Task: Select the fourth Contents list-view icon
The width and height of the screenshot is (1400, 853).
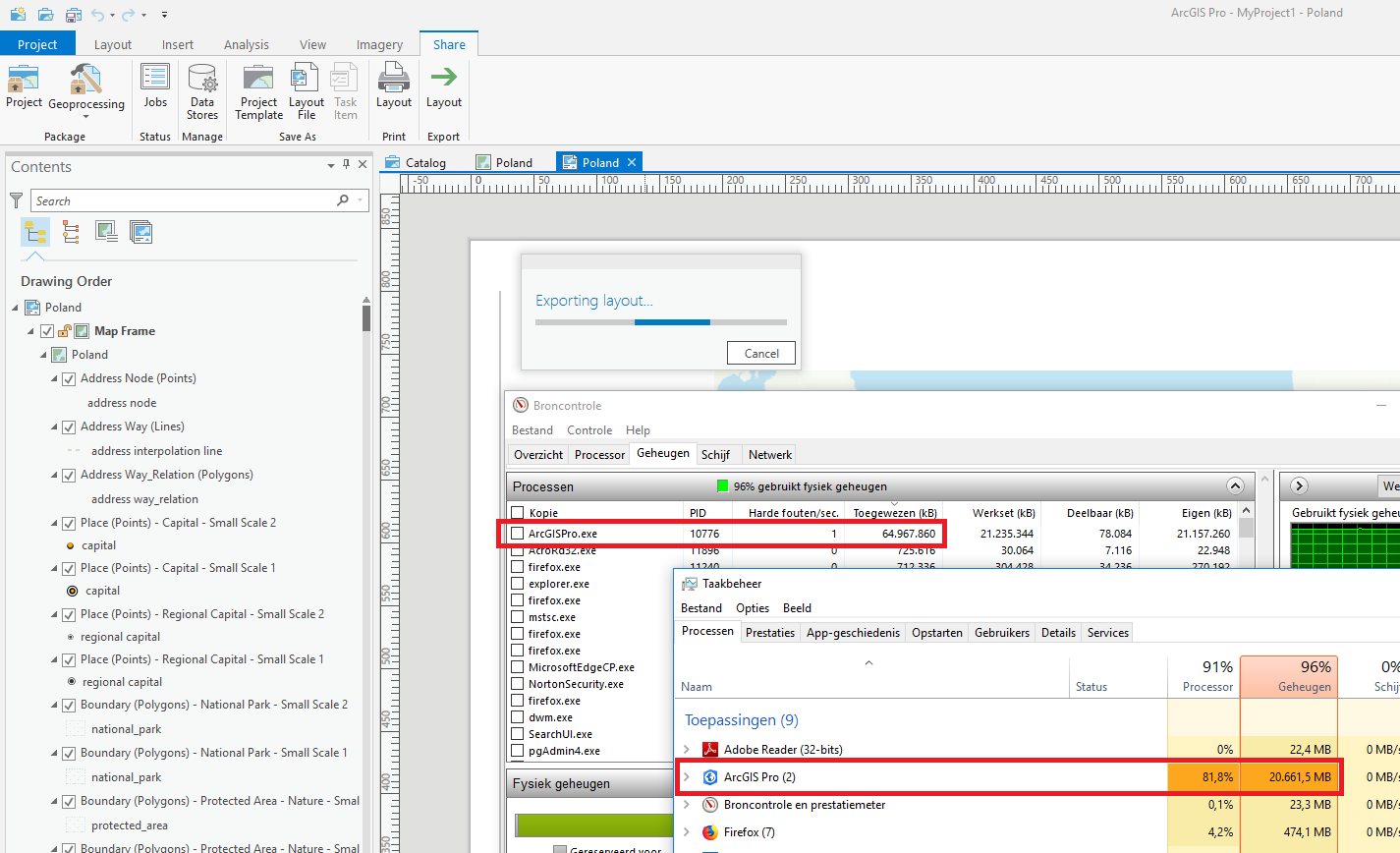Action: [x=141, y=232]
